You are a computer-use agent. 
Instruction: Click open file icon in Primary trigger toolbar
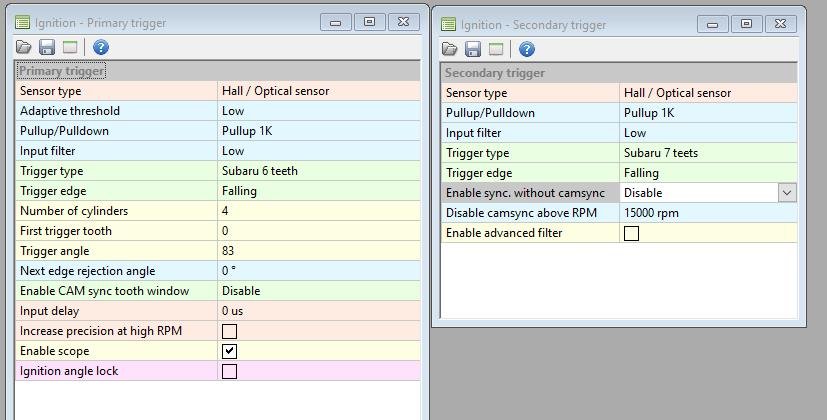tap(24, 47)
